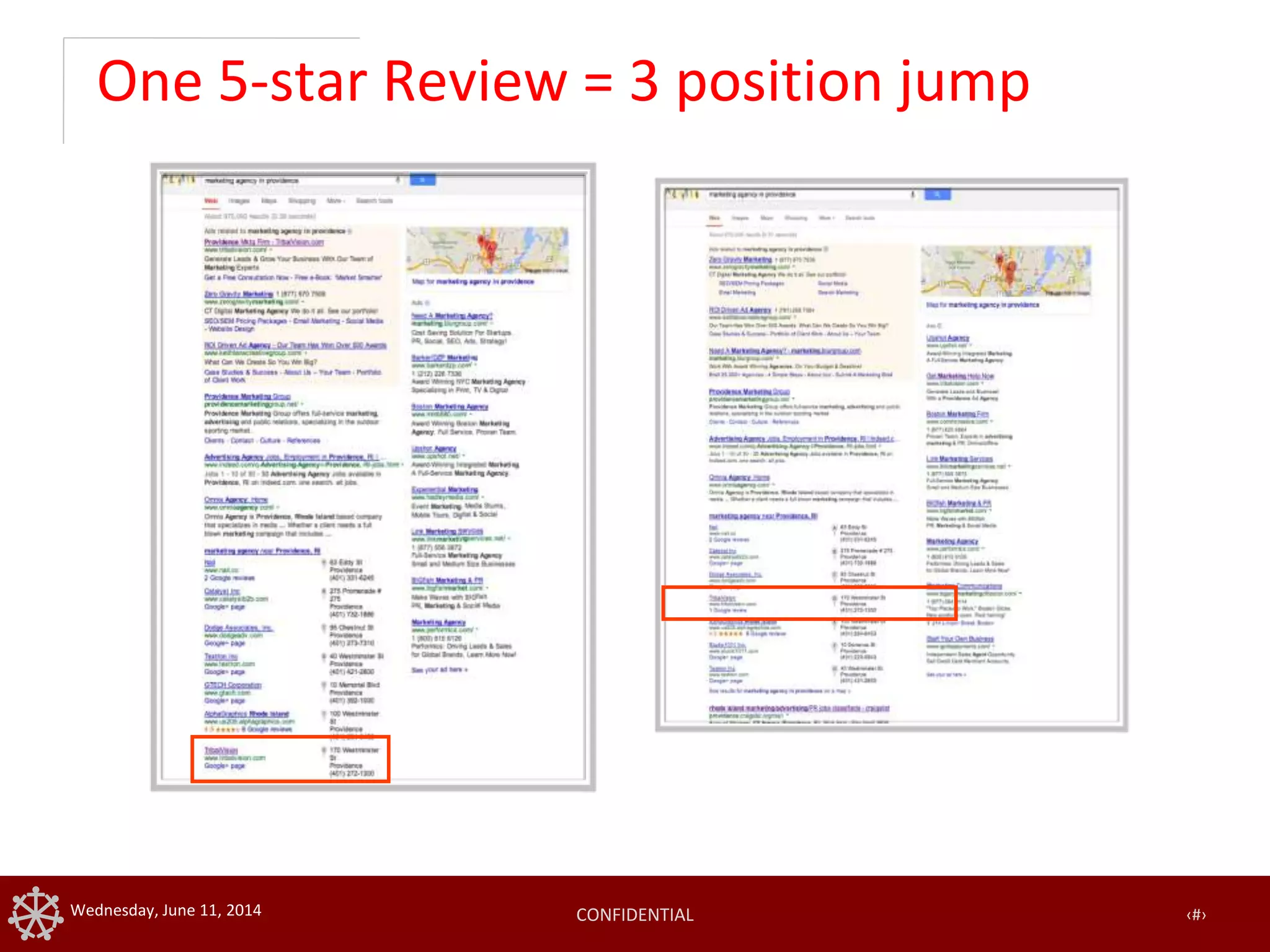Open TribalVision listing at bottom of left screenshot

[221, 751]
